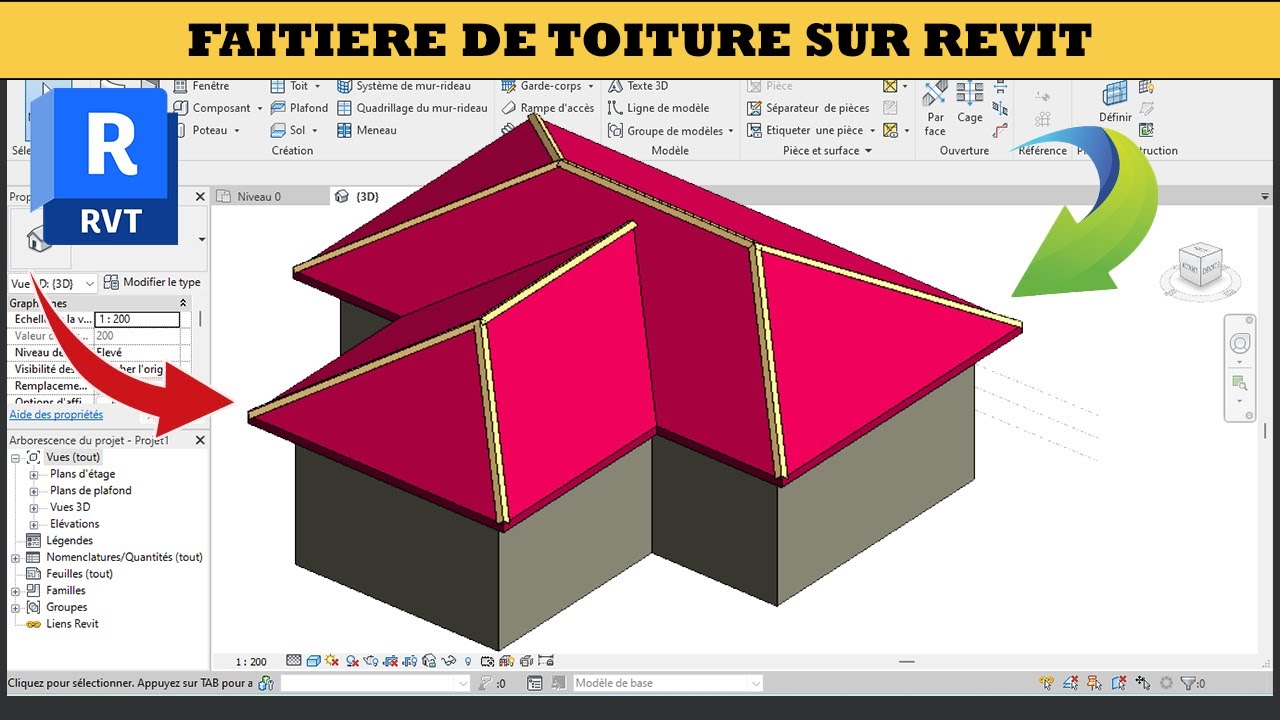Collapse the Graphismes section chevron
This screenshot has width=1280, height=720.
point(183,303)
